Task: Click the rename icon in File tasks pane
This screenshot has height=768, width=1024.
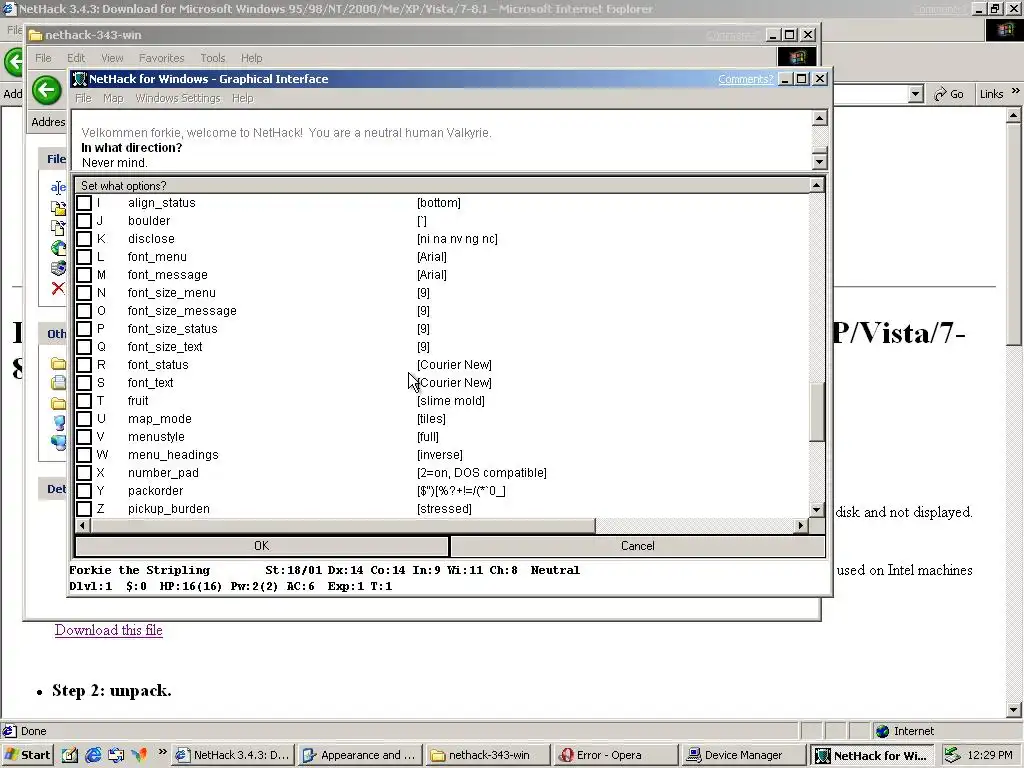Action: coord(58,187)
